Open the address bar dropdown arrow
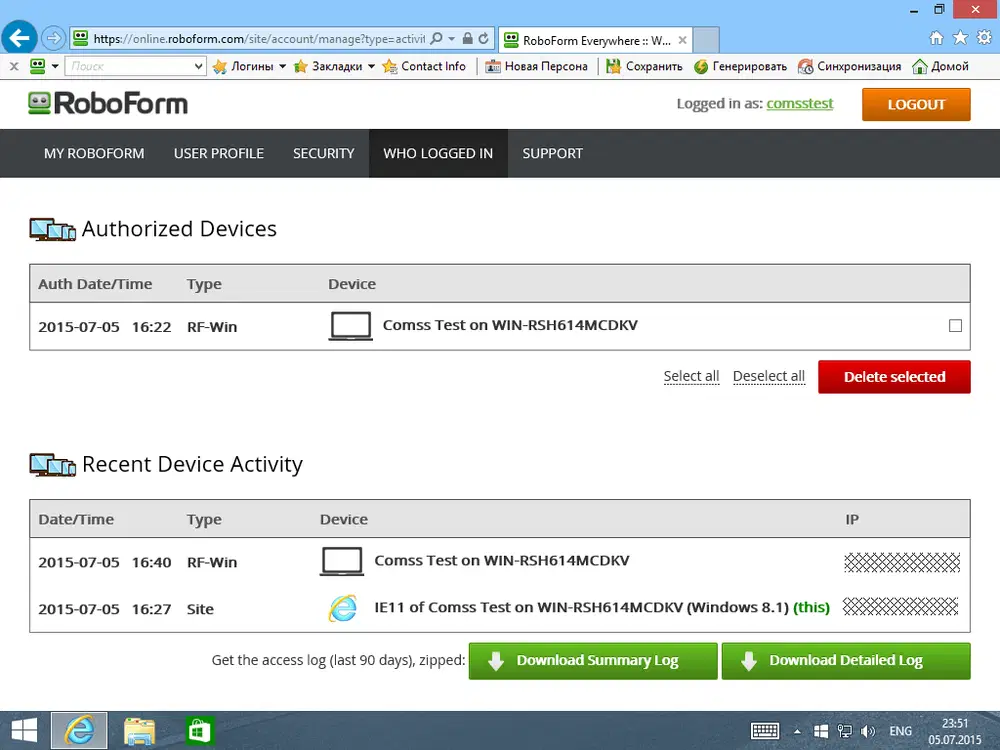 point(452,38)
